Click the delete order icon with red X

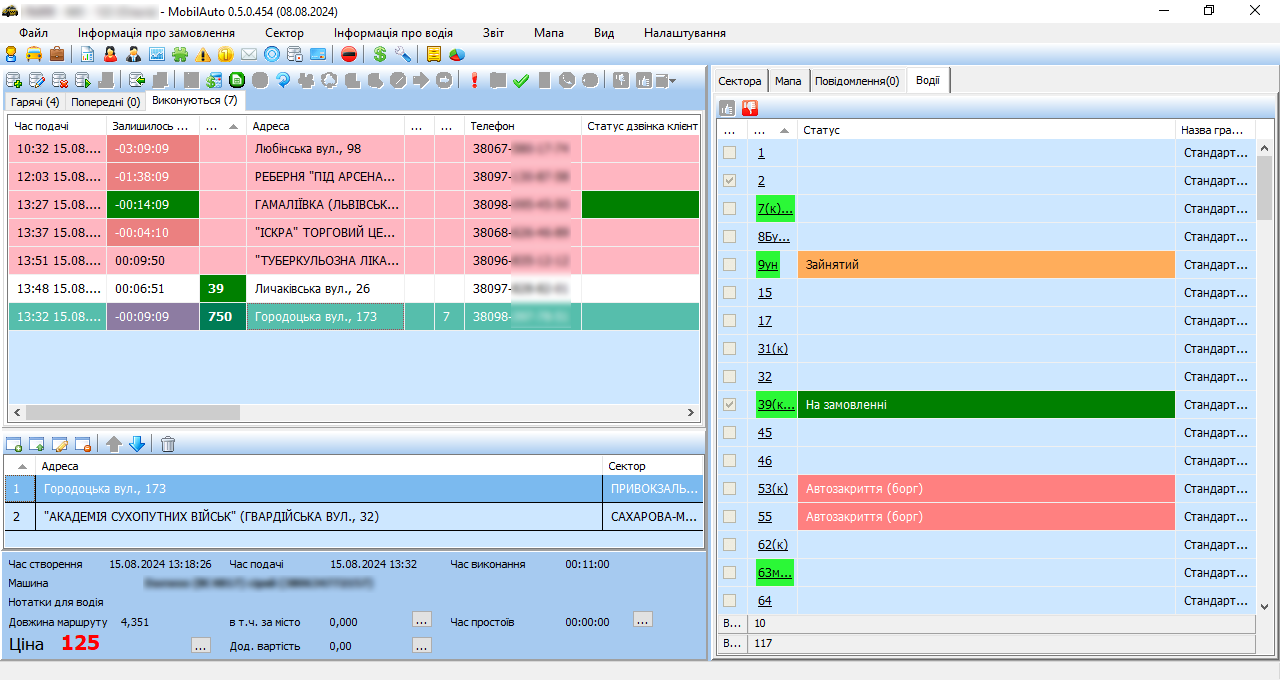59,81
